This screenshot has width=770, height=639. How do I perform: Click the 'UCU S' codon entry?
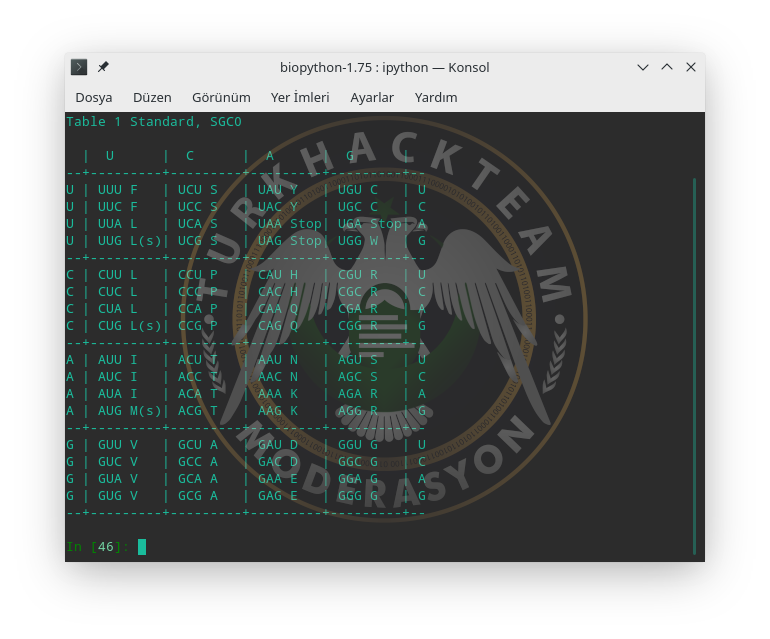click(198, 190)
